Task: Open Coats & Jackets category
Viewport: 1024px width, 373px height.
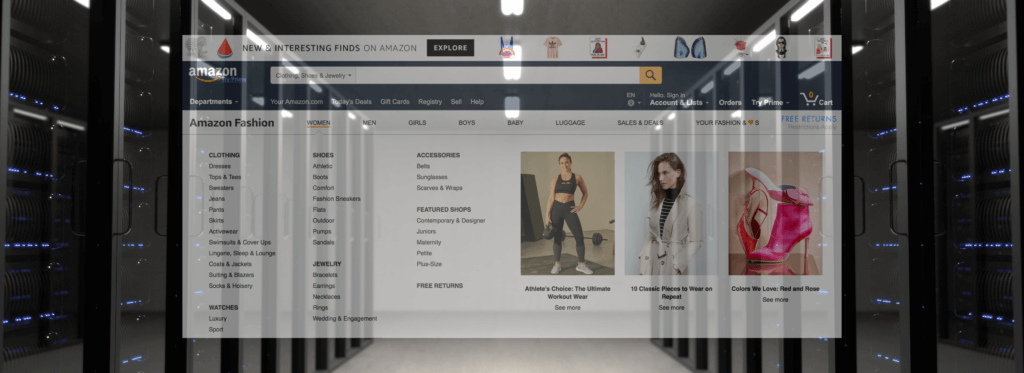Action: point(230,264)
